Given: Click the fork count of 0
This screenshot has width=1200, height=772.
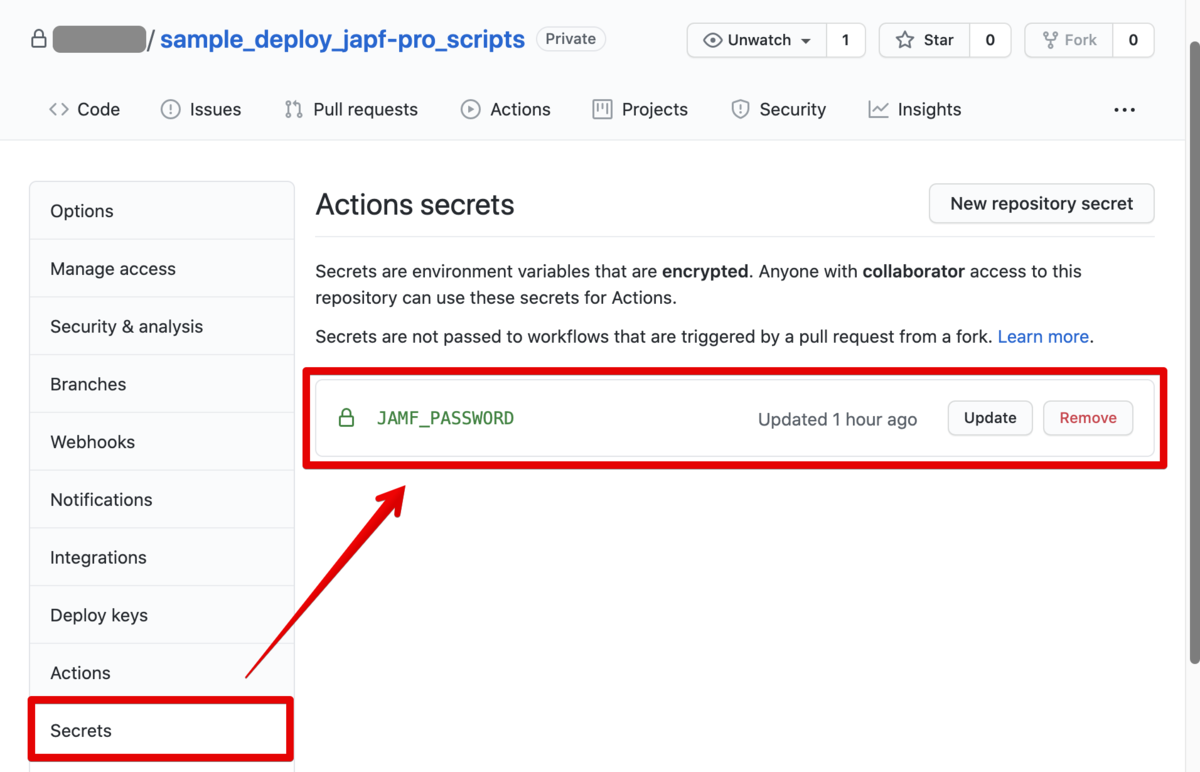Looking at the screenshot, I should pos(1133,40).
